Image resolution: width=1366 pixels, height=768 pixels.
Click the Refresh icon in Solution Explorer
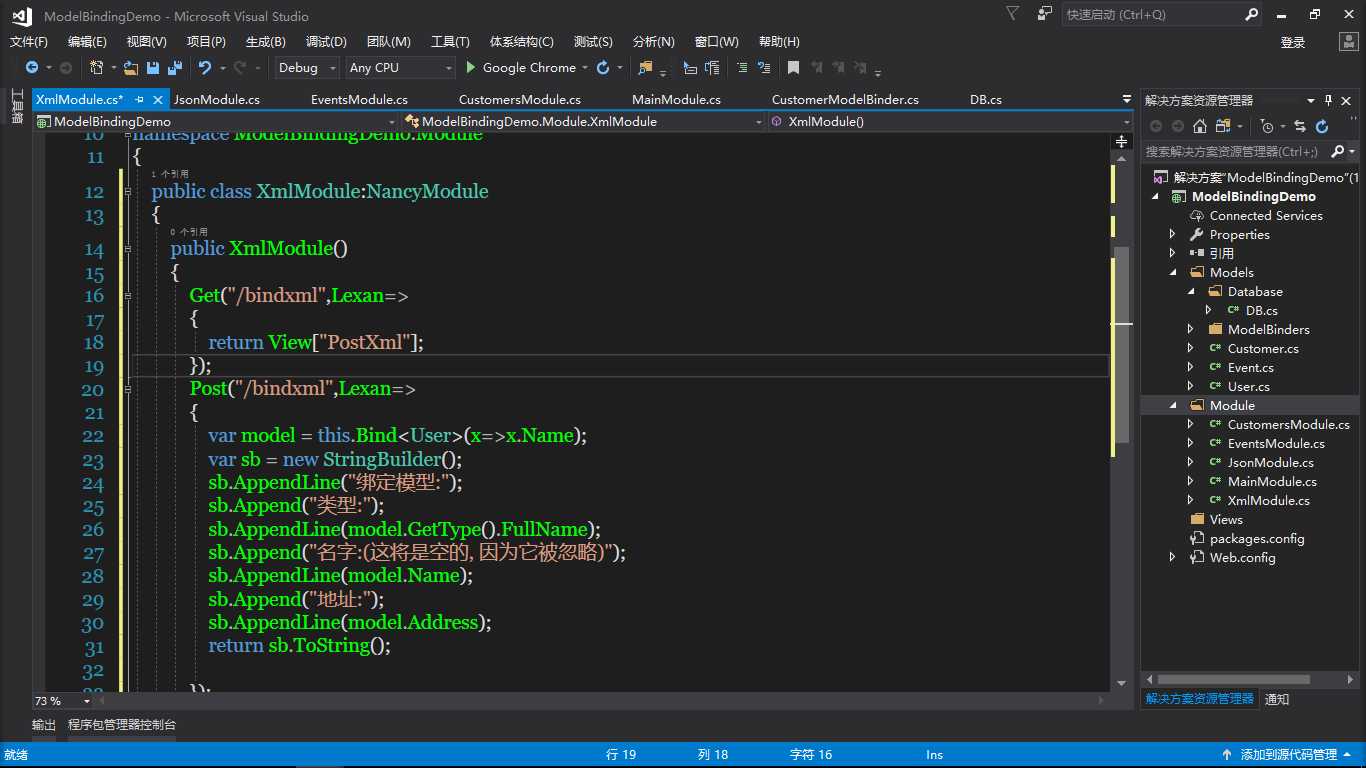tap(1322, 126)
